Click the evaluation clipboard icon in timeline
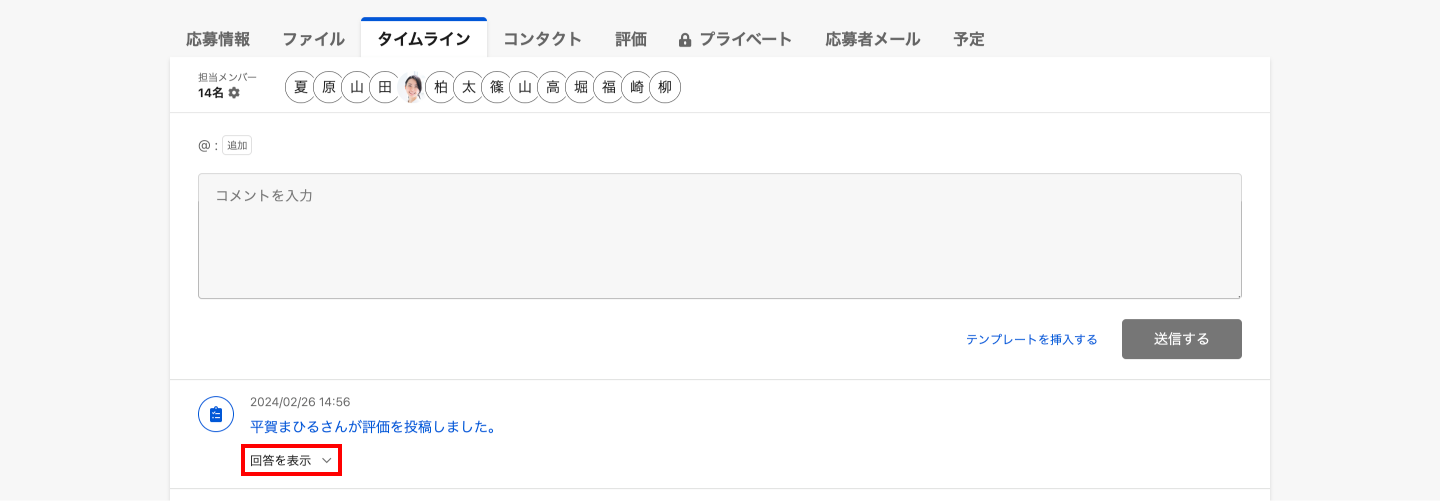Viewport: 1440px width, 501px height. 216,414
